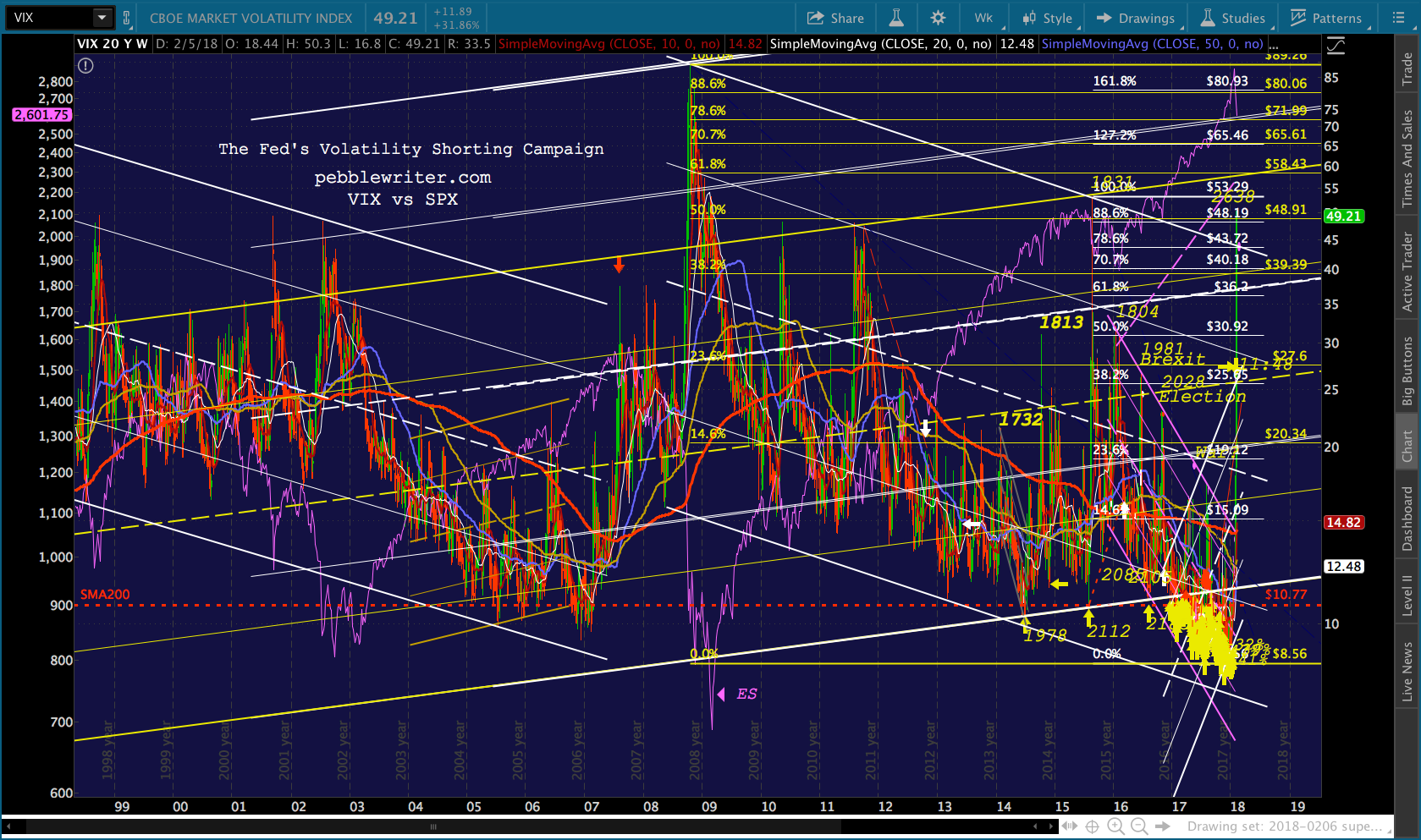Click the Edit studies flask icon
This screenshot has height=840, width=1421.
[x=896, y=18]
